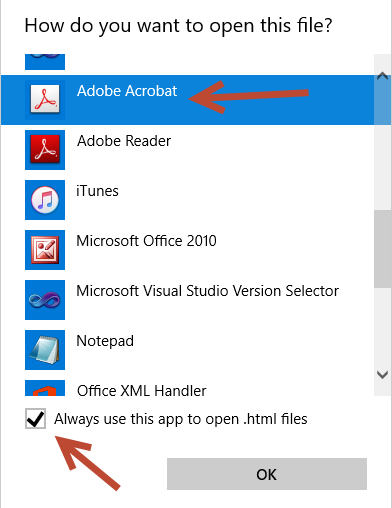Click Microsoft Visual Studio Version Selector text

click(207, 291)
